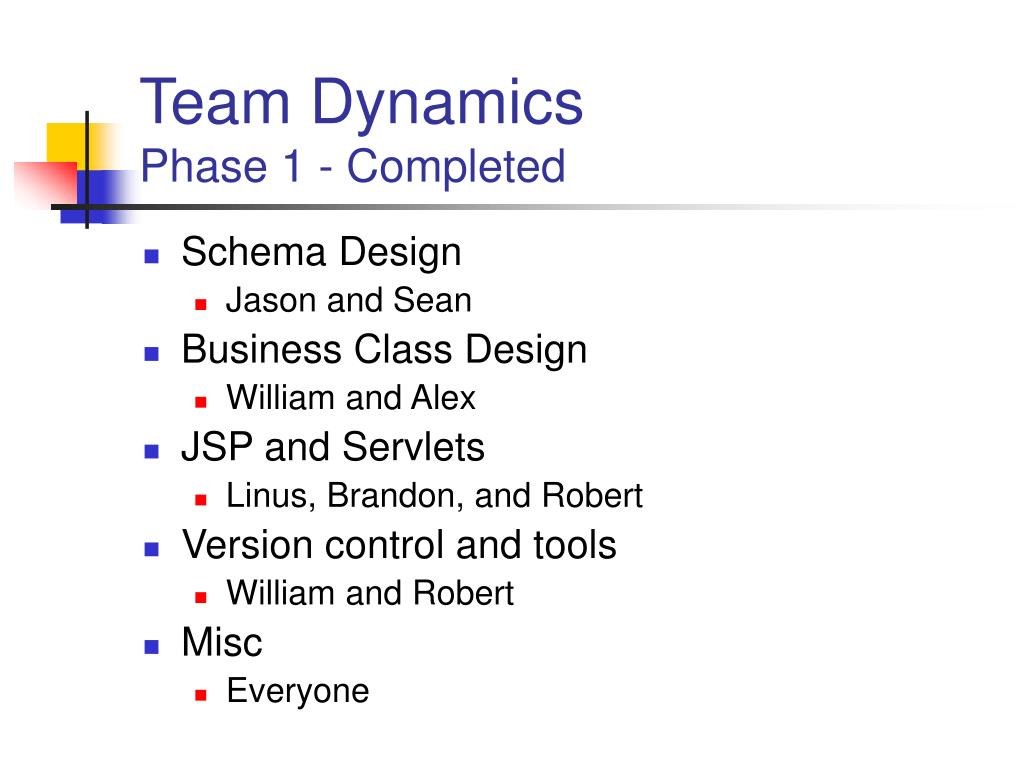Click blue bullet beside Misc
Screen dimensions: 1024x768
click(x=152, y=647)
